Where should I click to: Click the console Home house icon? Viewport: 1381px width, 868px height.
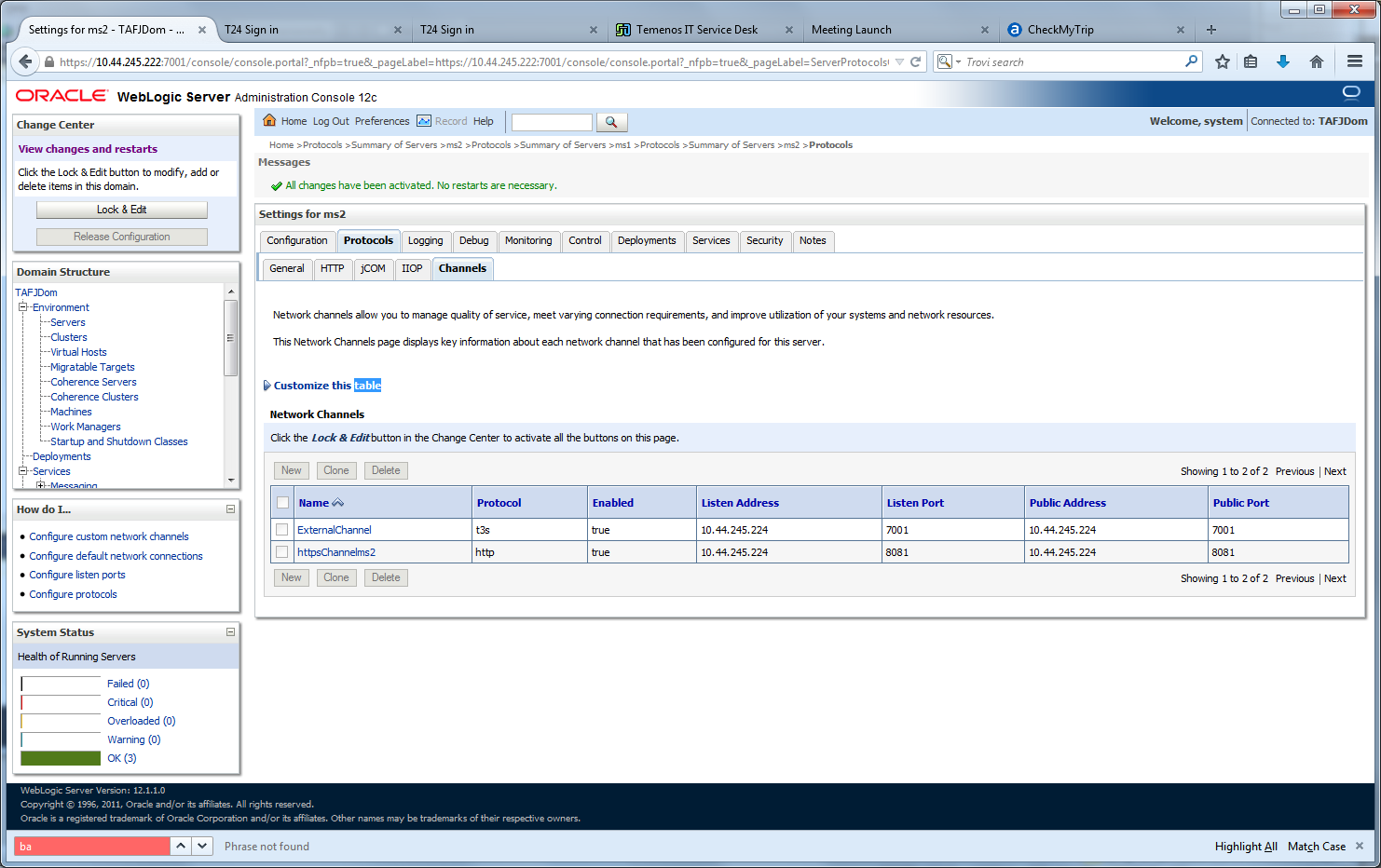tap(269, 120)
